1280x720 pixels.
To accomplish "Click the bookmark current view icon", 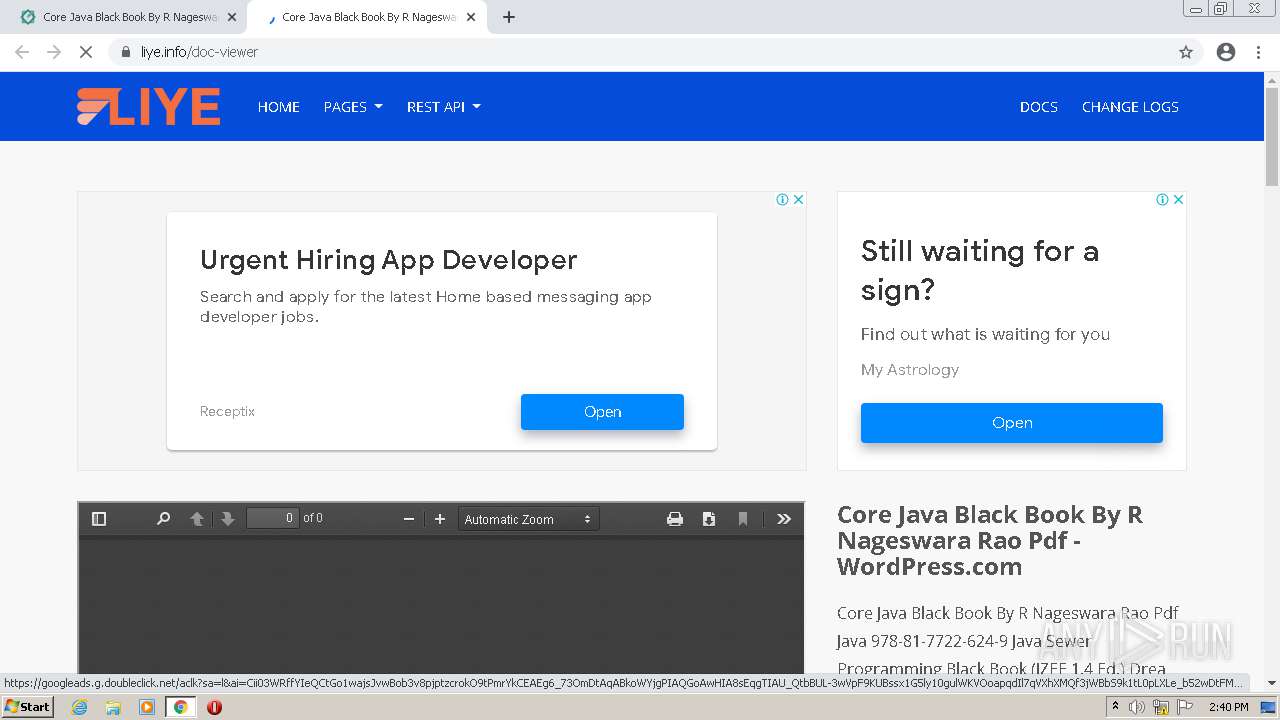I will coord(743,518).
